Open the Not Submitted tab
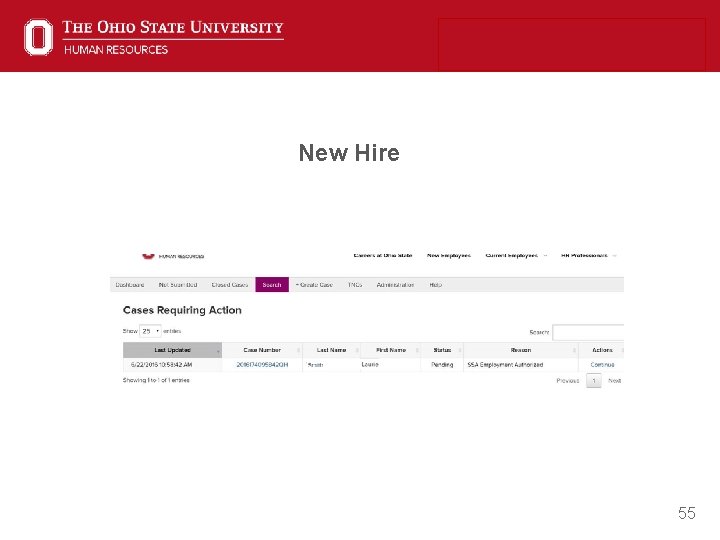Viewport: 720px width, 540px height. [178, 285]
